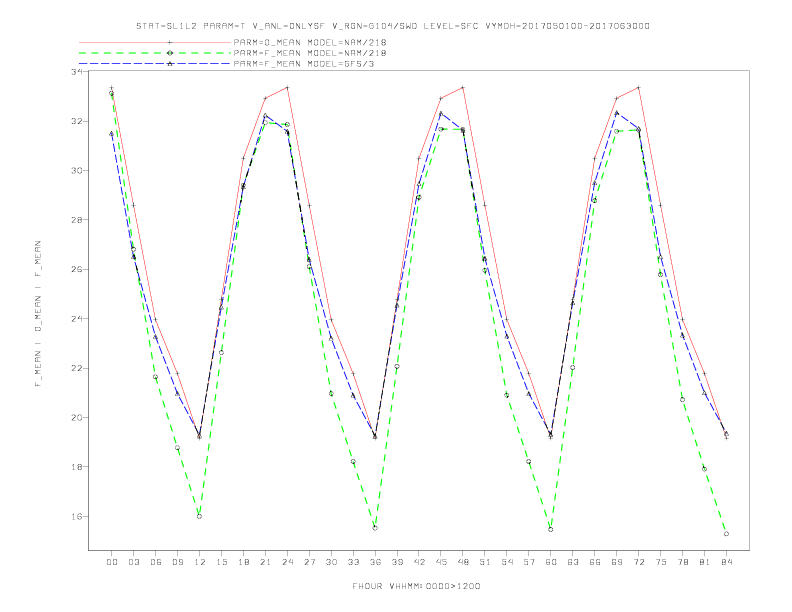The width and height of the screenshot is (792, 612).
Task: Click green circle data point at hour 60 minimum
Action: click(551, 529)
